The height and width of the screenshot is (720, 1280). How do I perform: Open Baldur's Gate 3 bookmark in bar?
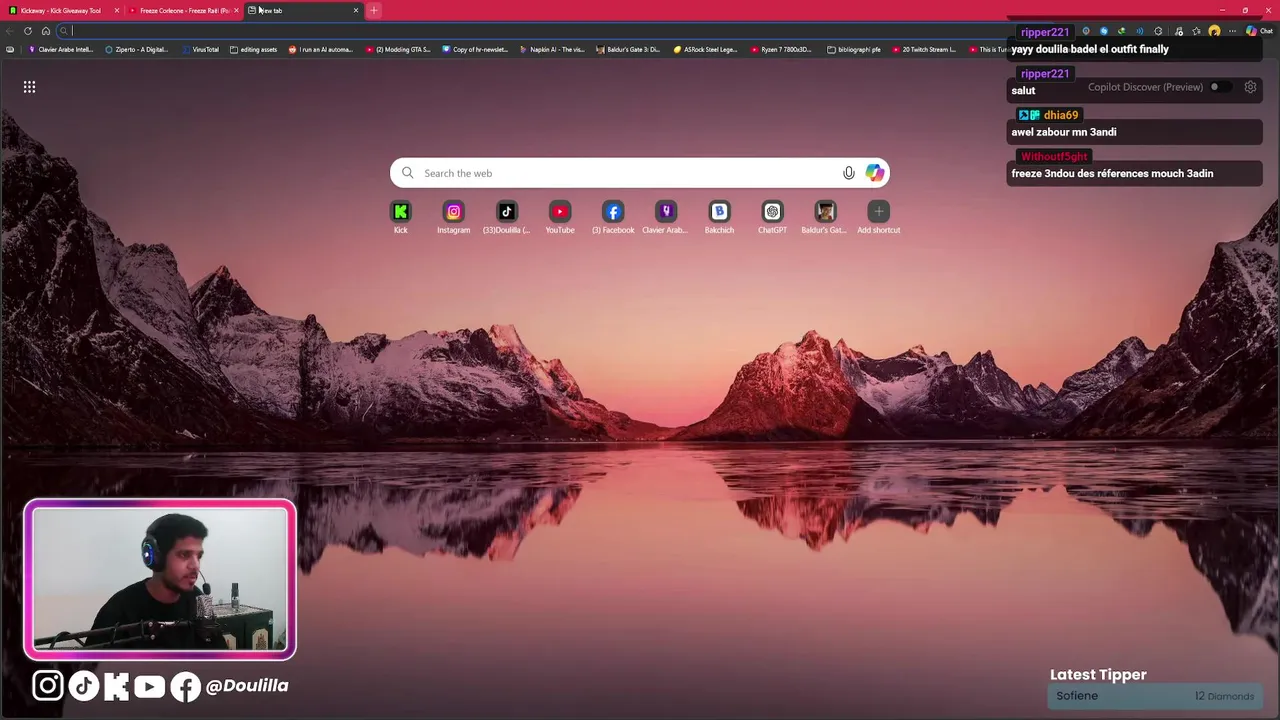pos(628,49)
